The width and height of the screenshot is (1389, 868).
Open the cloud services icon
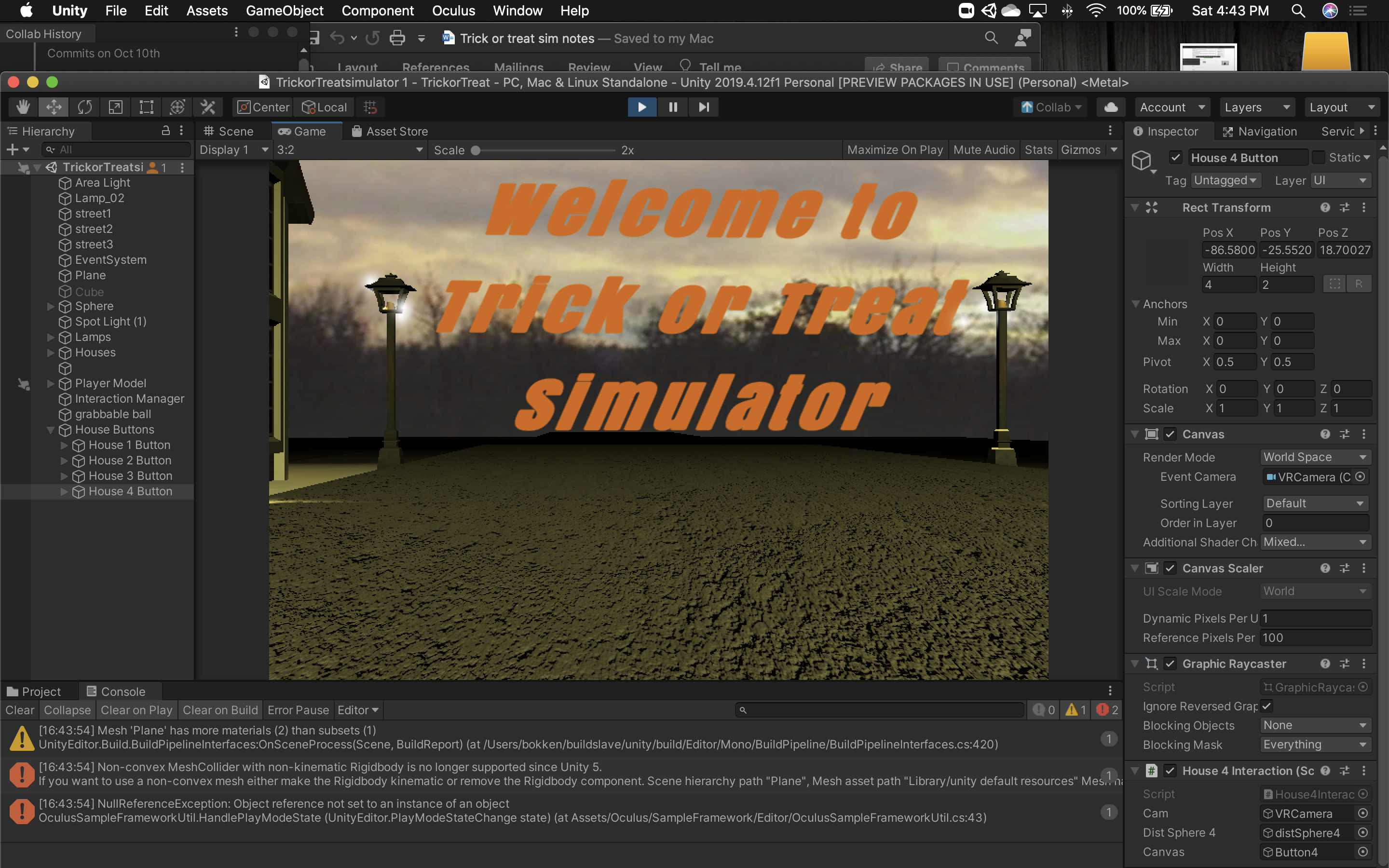pos(1111,108)
